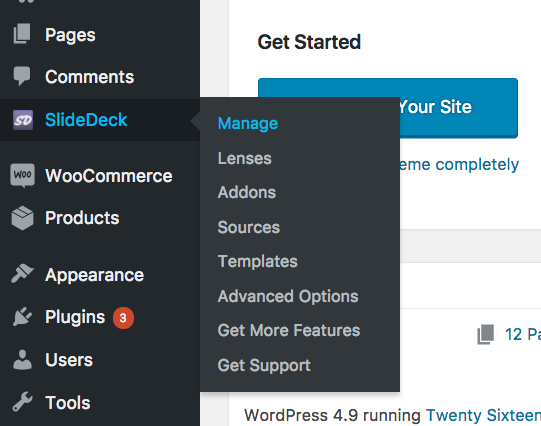Open Get Support menu item
Screen dimensions: 541x426
264,365
